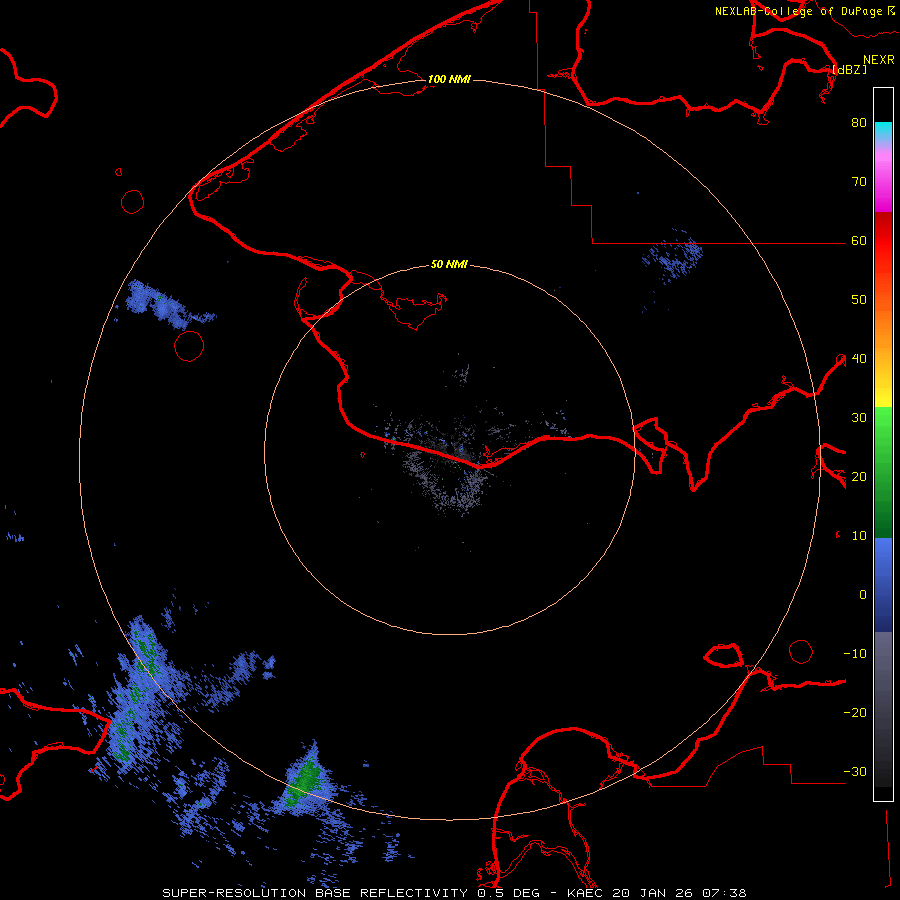Click the 50 value on the dBZ scale
Image resolution: width=900 pixels, height=900 pixels.
tap(859, 300)
